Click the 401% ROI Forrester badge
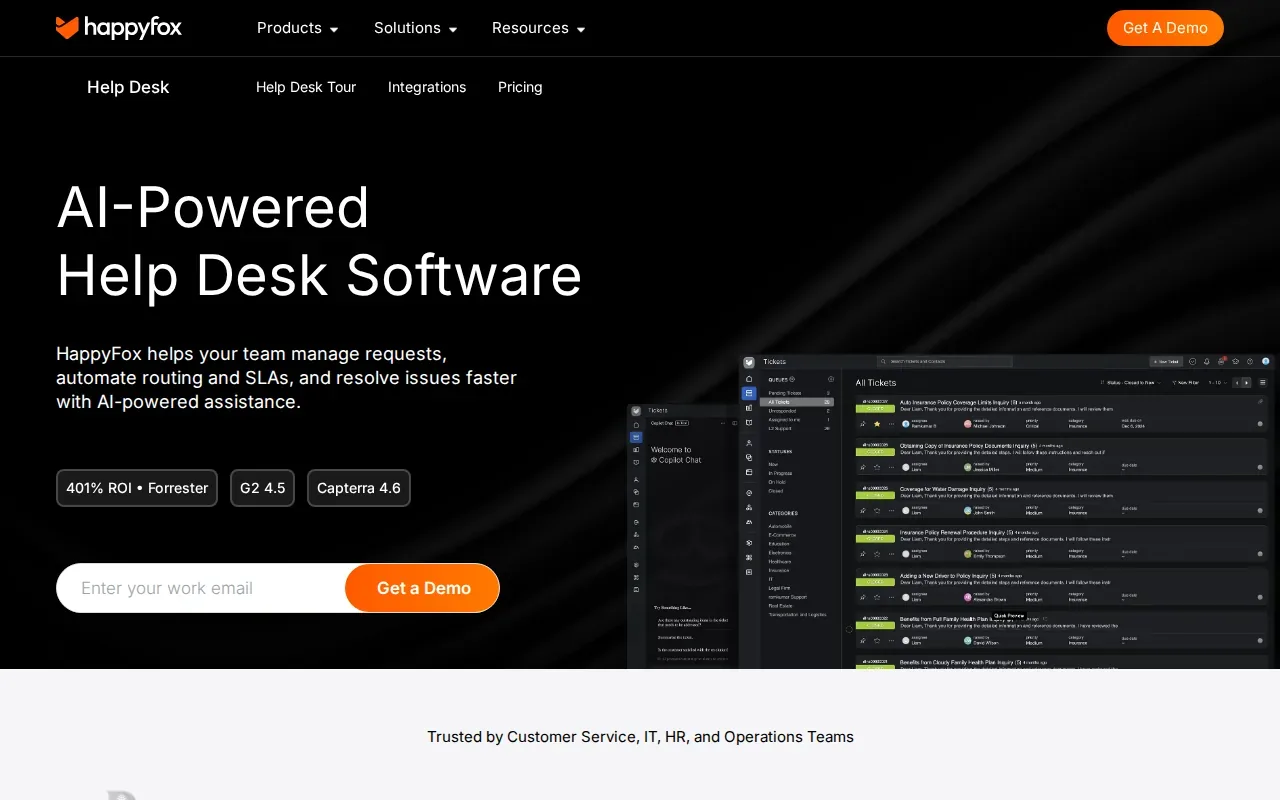The image size is (1280, 800). click(x=137, y=488)
